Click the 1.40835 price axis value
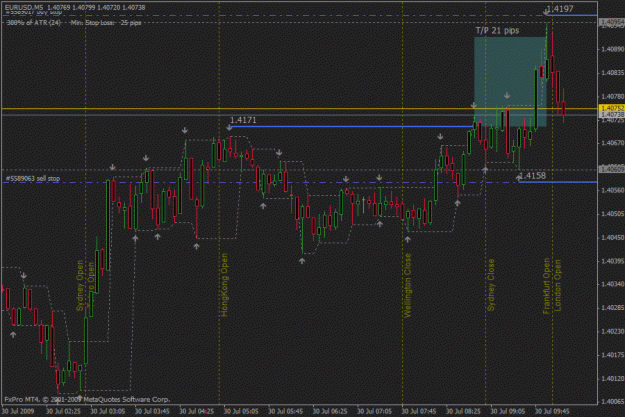 point(613,73)
